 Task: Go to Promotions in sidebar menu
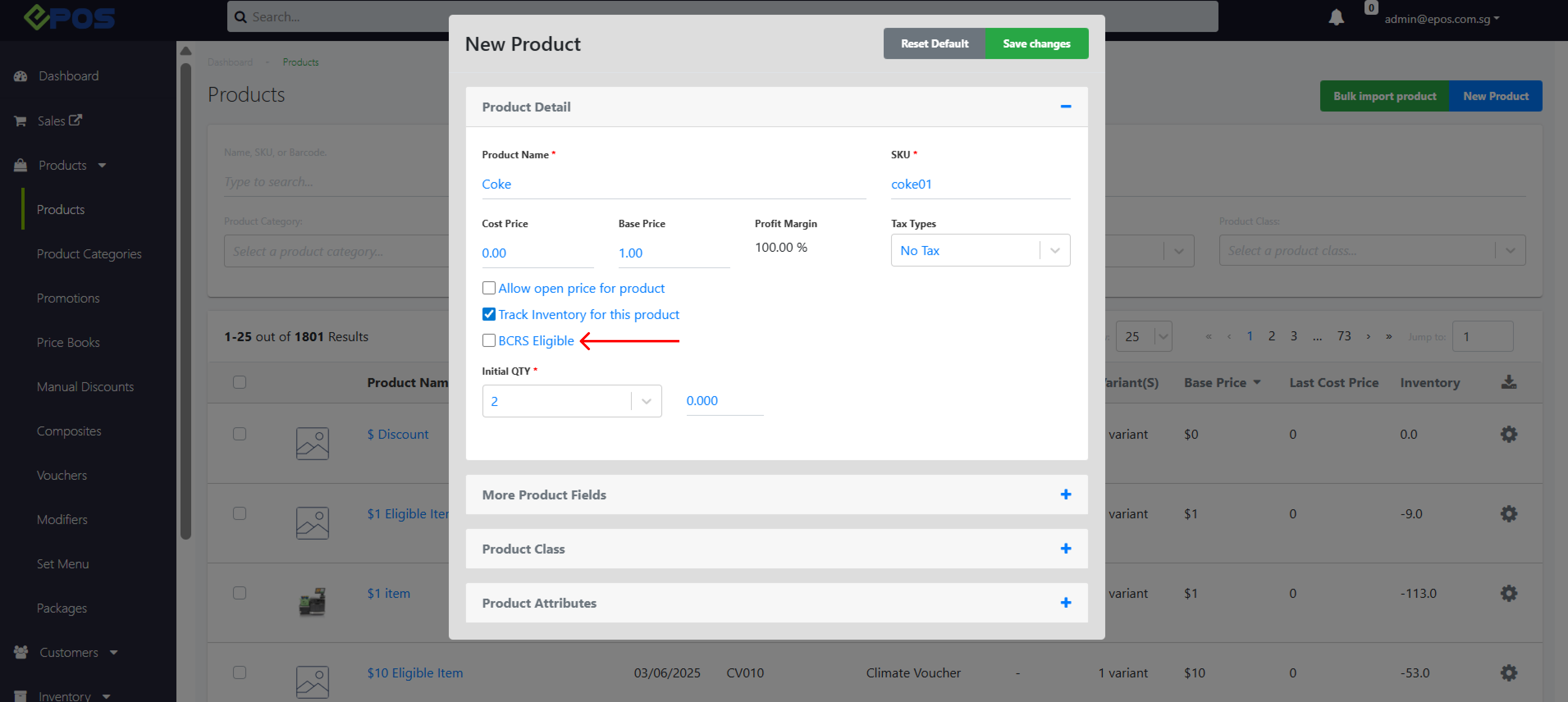(68, 298)
